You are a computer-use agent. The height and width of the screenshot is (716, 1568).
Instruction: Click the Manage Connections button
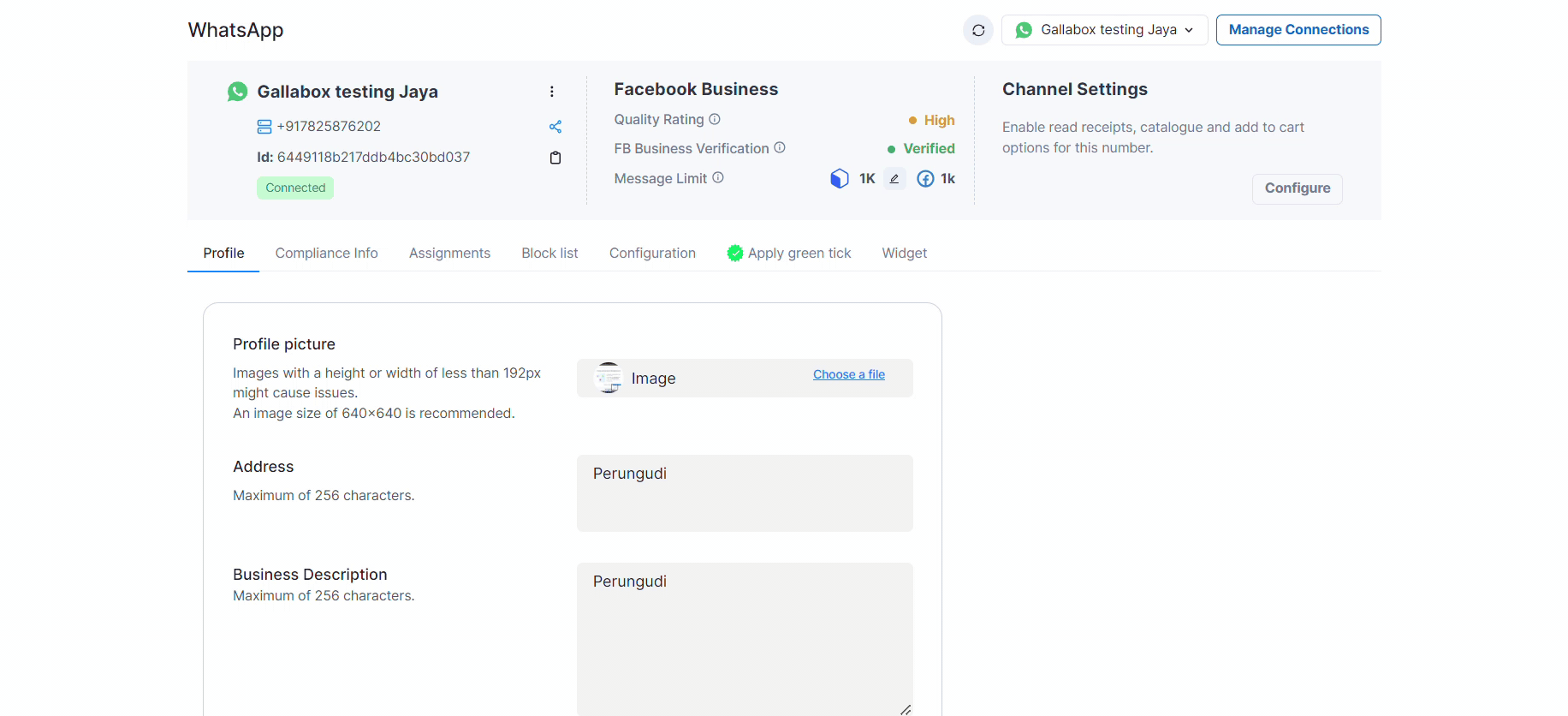1298,30
